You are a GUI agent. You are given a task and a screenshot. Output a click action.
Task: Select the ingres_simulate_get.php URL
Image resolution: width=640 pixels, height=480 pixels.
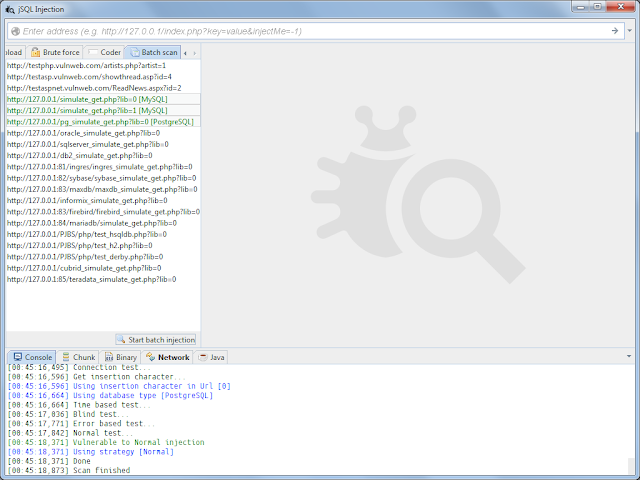103,167
